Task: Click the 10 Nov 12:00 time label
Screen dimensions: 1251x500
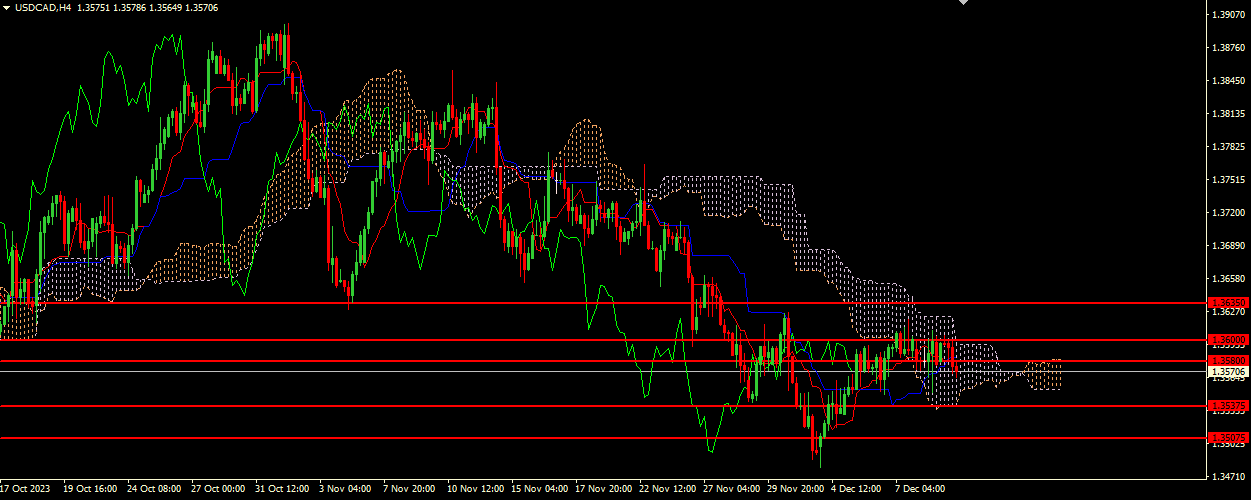Action: 475,490
